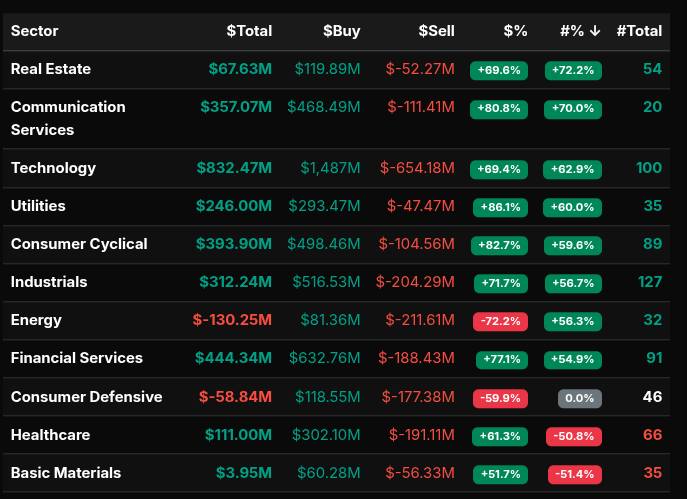Viewport: 687px width, 499px height.
Task: Select Basic Materials sector name
Action: pyautogui.click(x=66, y=473)
